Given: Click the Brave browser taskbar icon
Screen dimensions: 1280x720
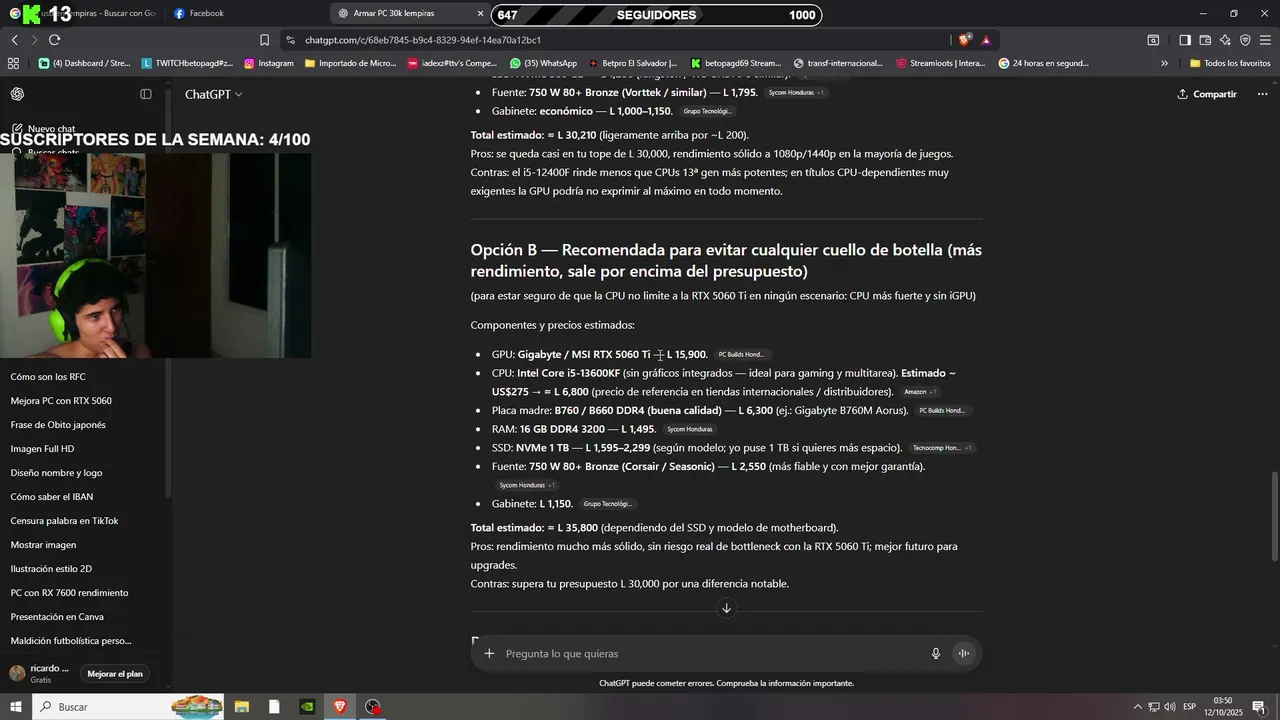Looking at the screenshot, I should [x=340, y=707].
